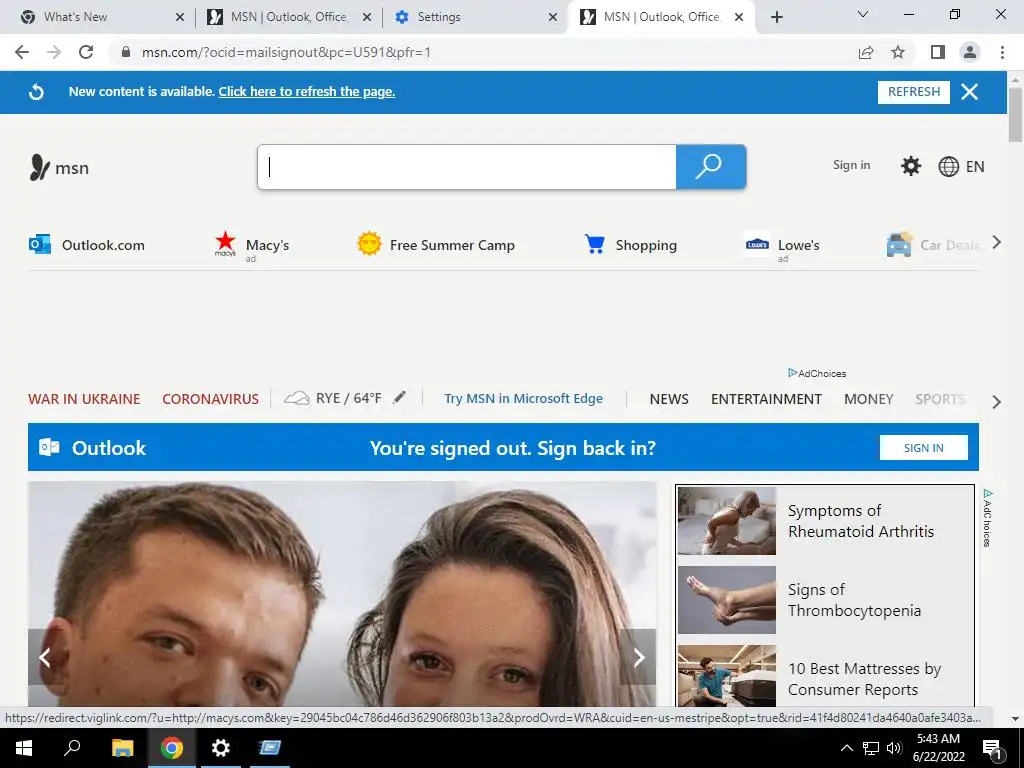The height and width of the screenshot is (768, 1024).
Task: Click the blue search magnifier button
Action: point(711,167)
